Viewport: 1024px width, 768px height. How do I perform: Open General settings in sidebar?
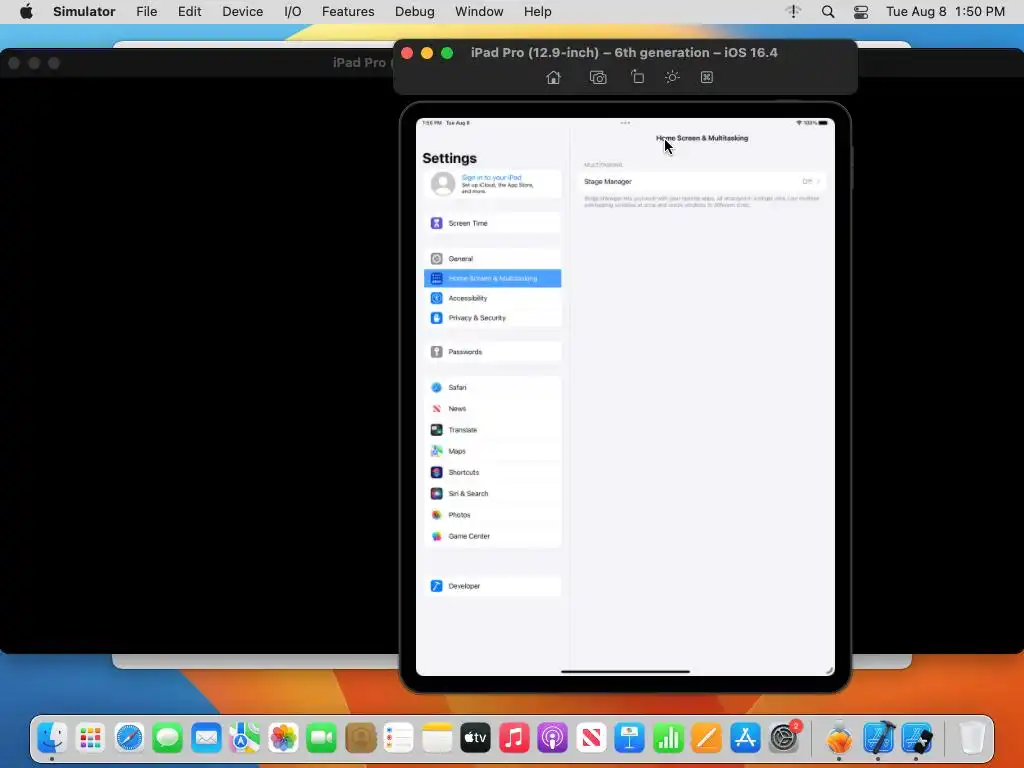(x=492, y=259)
